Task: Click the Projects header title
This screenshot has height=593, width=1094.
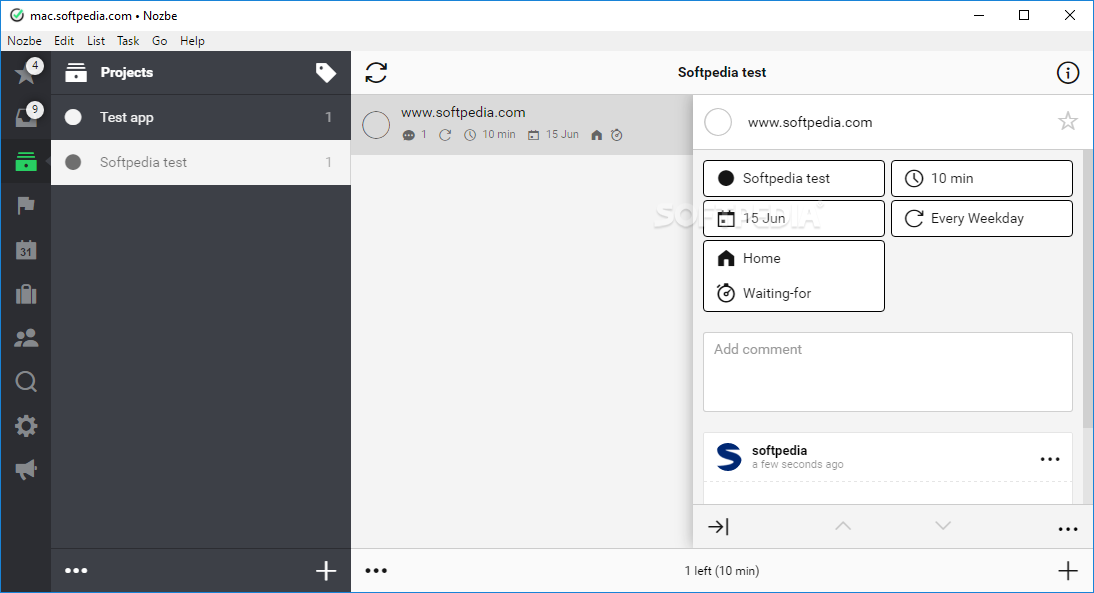Action: click(126, 72)
